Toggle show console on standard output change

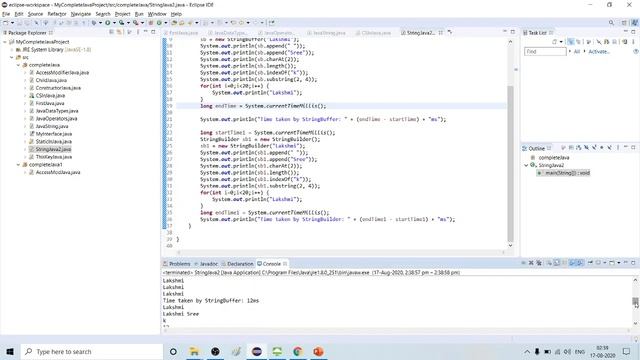tap(573, 263)
